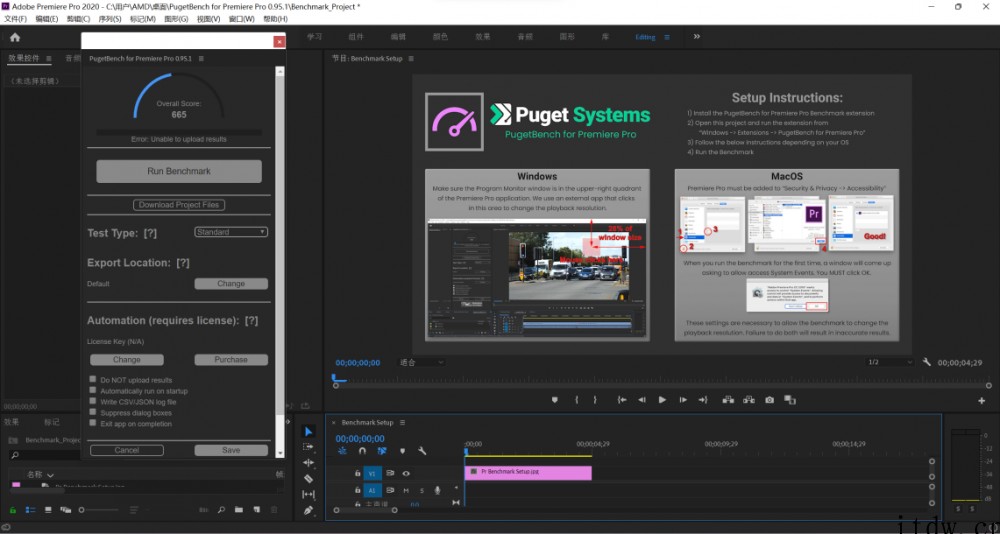Export frame with camera icon
The height and width of the screenshot is (534, 1000).
(770, 400)
